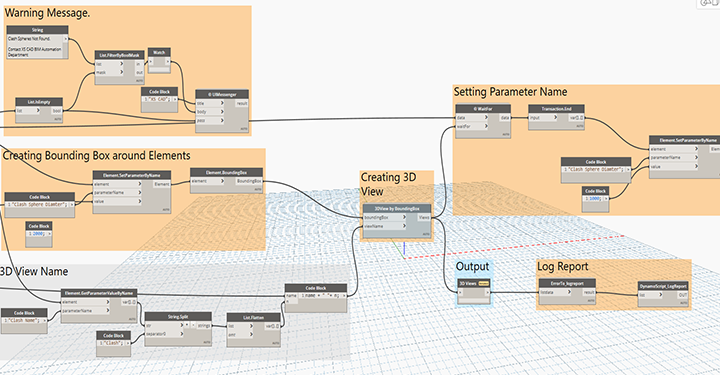Screen dimensions: 720x375
Task: Click the DynamoScript_LogReport node header
Action: click(x=663, y=286)
